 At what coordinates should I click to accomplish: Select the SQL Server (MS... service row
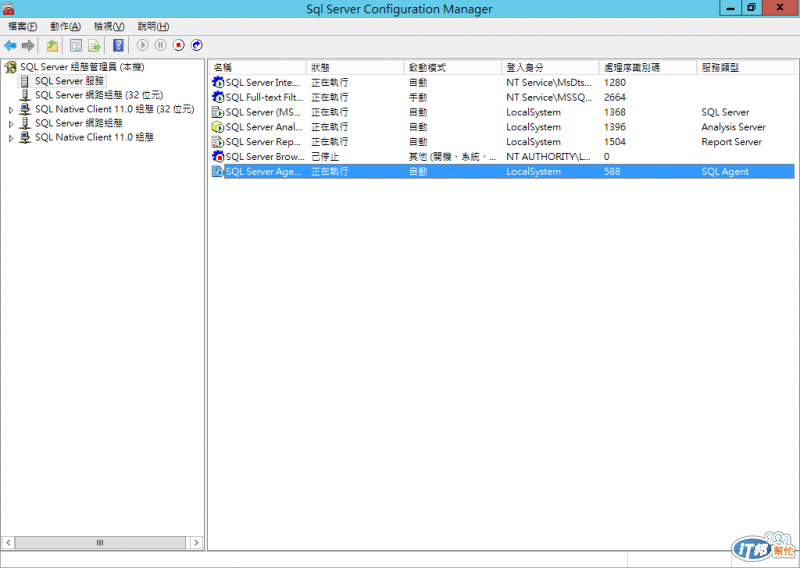pyautogui.click(x=503, y=112)
